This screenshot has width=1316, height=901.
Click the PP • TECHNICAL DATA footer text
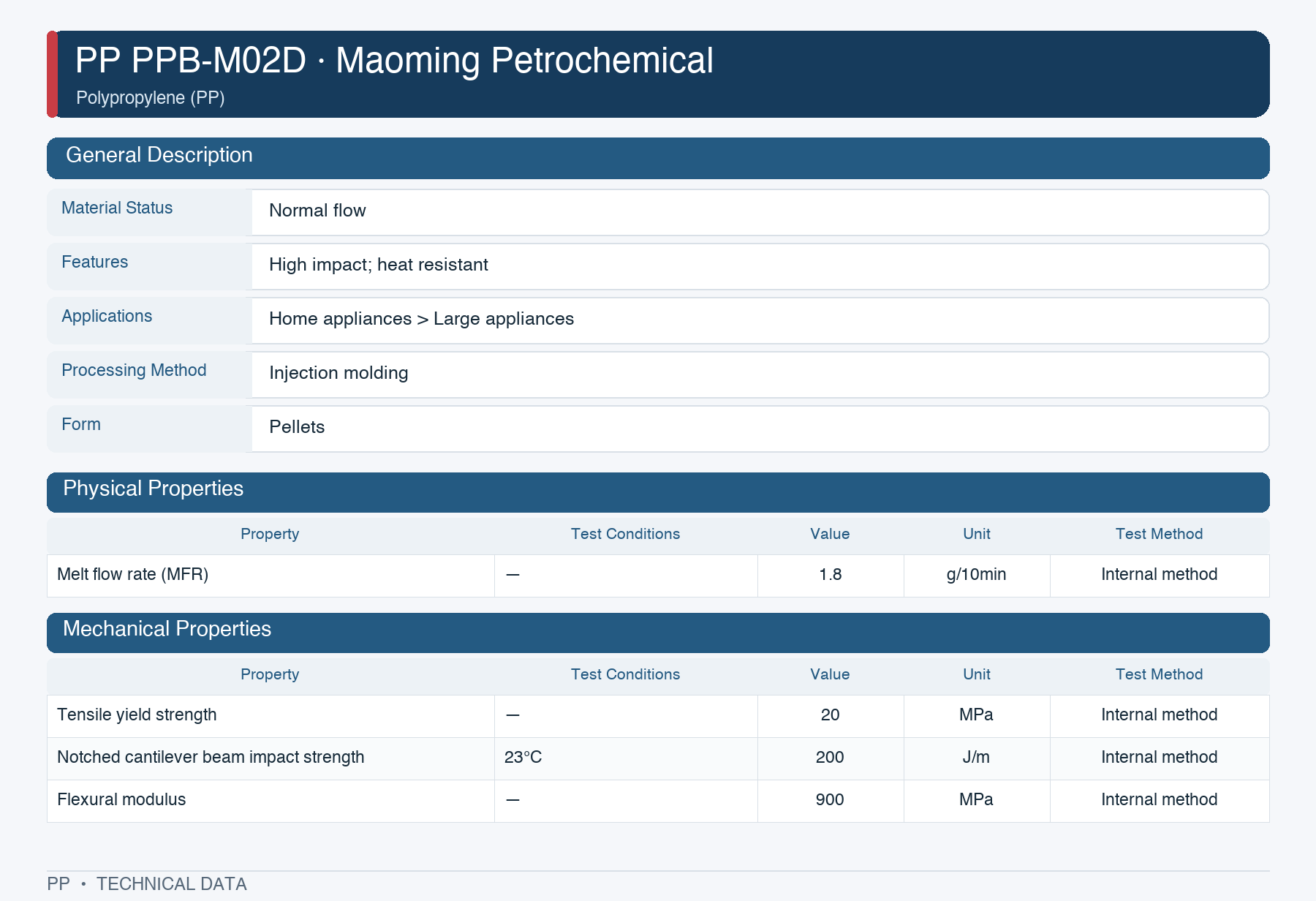pos(147,884)
